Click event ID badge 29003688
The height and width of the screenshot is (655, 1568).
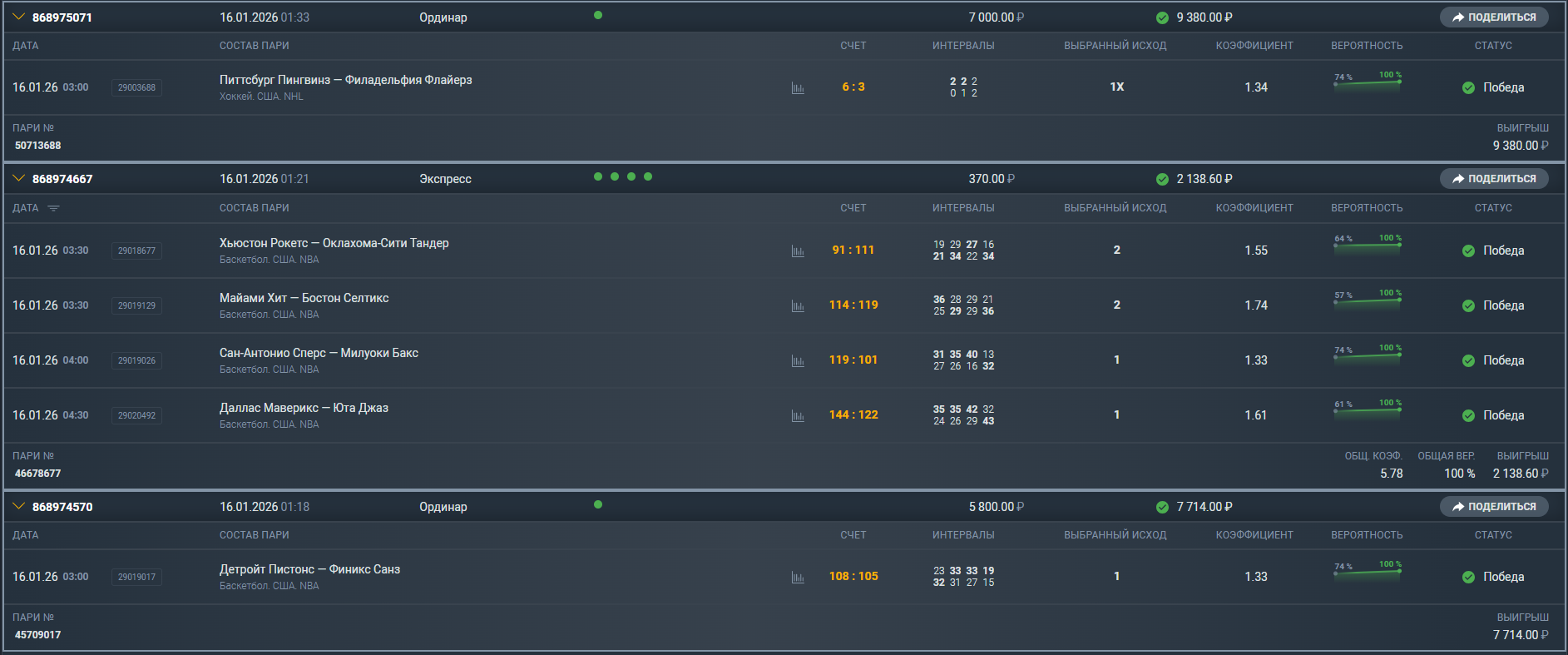pos(136,87)
